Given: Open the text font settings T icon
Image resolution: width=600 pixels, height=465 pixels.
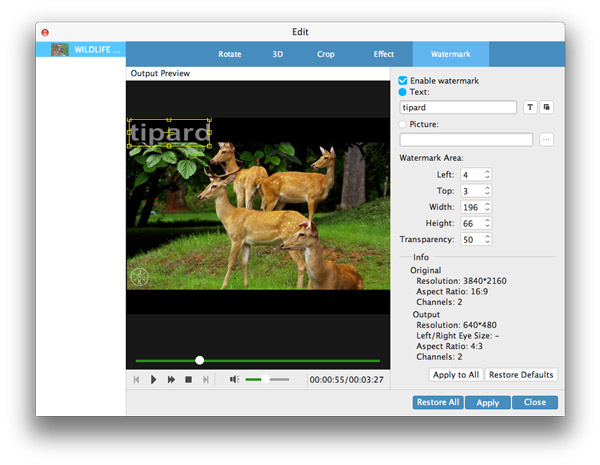Looking at the screenshot, I should 530,107.
